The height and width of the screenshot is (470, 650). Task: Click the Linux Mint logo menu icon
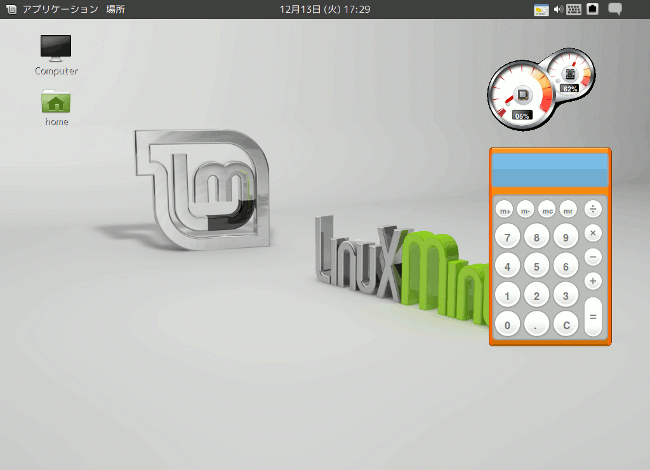(10, 9)
